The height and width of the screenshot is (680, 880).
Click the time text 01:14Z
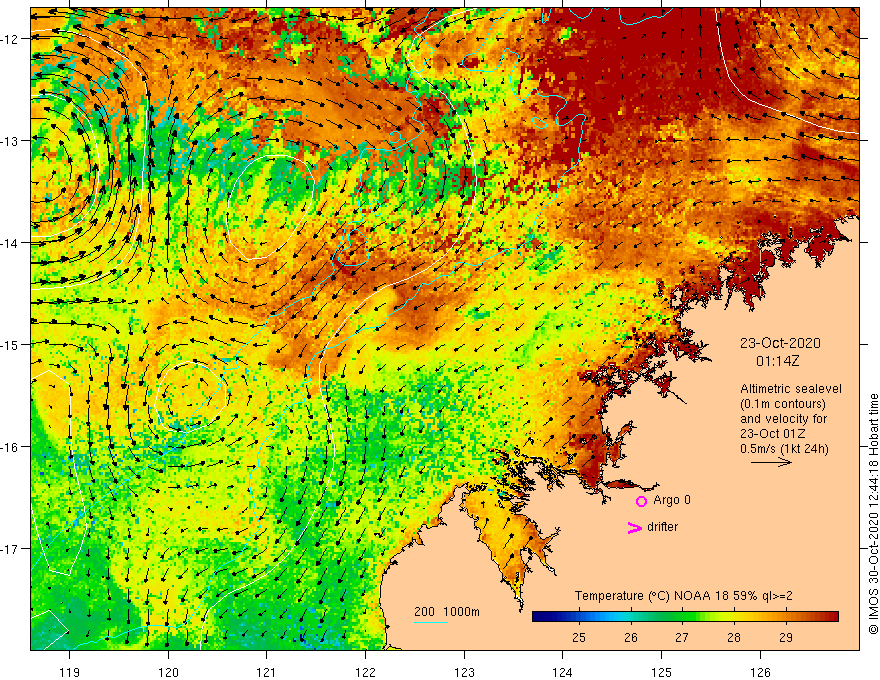tap(777, 361)
